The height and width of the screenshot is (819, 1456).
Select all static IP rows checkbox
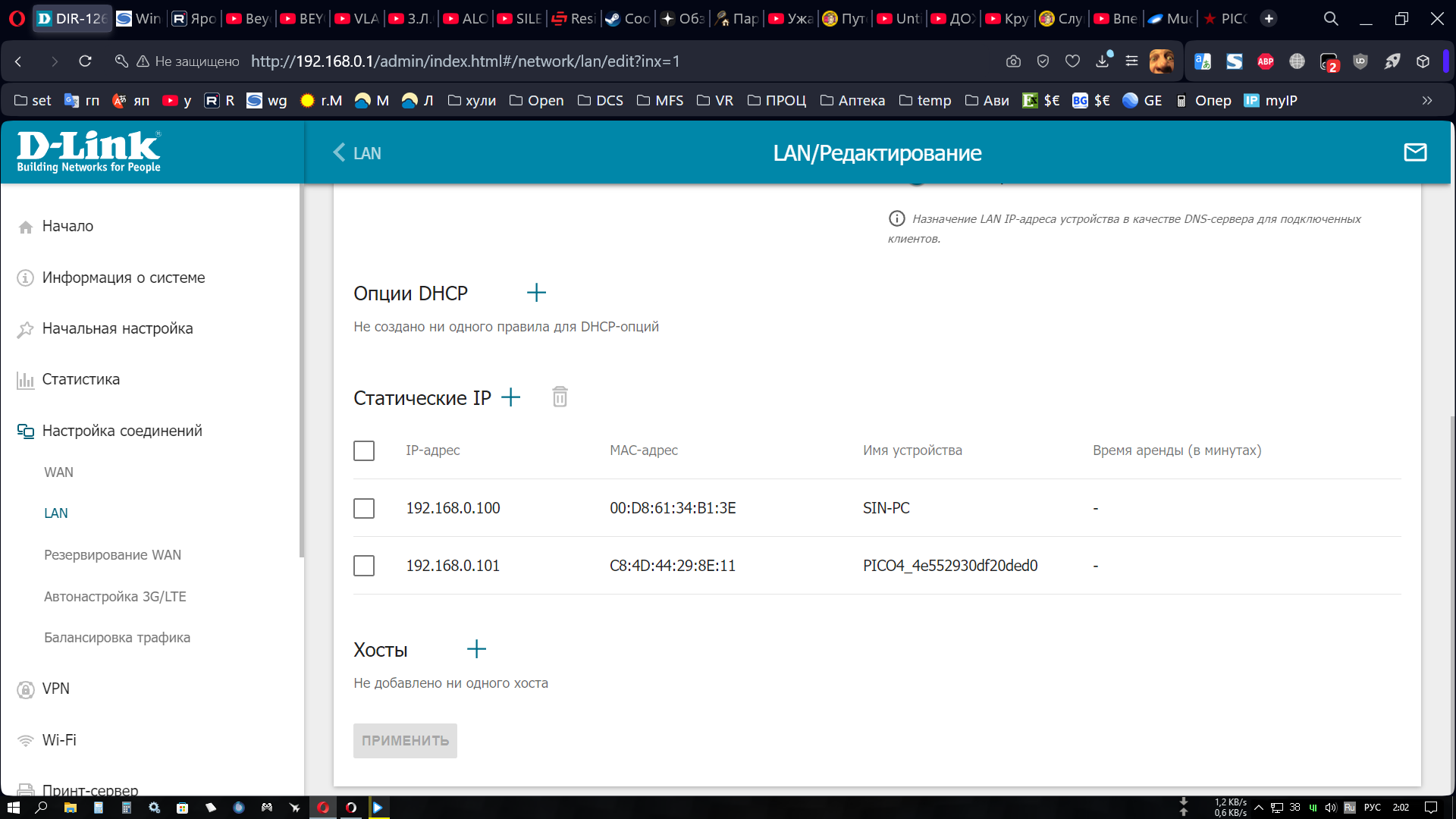tap(364, 450)
